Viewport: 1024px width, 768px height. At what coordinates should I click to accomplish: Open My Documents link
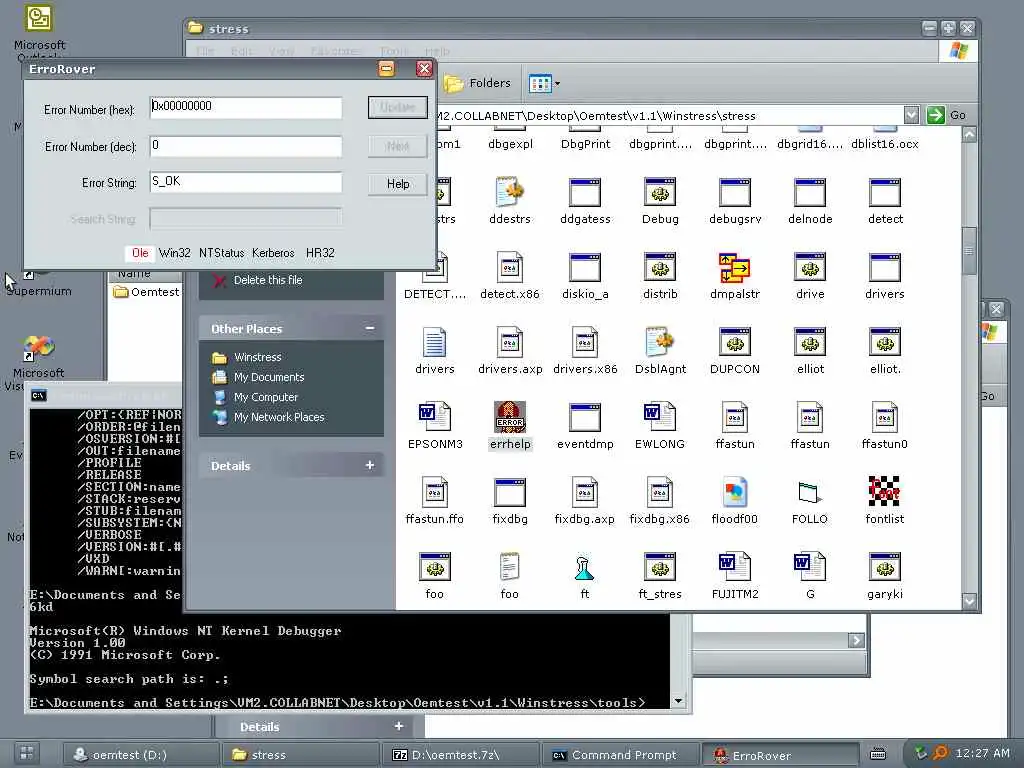tap(268, 377)
